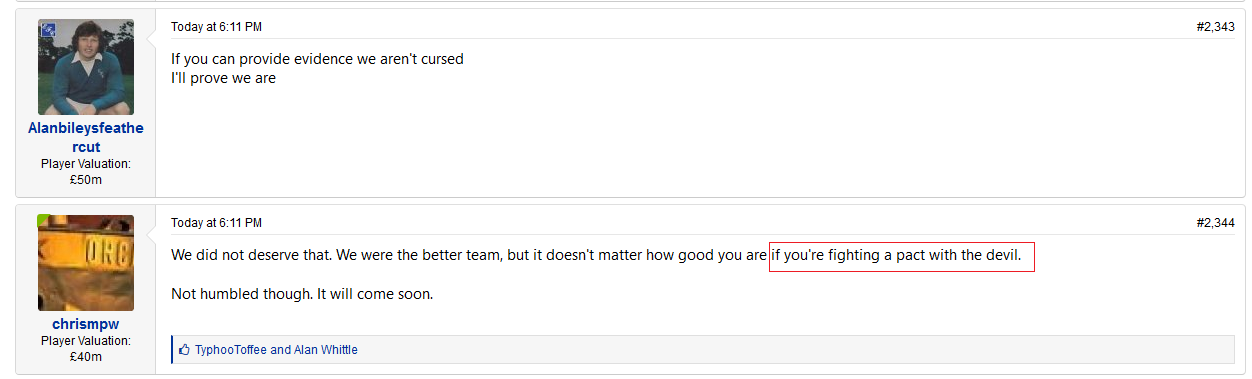The image size is (1252, 379).
Task: Click the "I'll prove we are" line
Action: pyautogui.click(x=223, y=78)
